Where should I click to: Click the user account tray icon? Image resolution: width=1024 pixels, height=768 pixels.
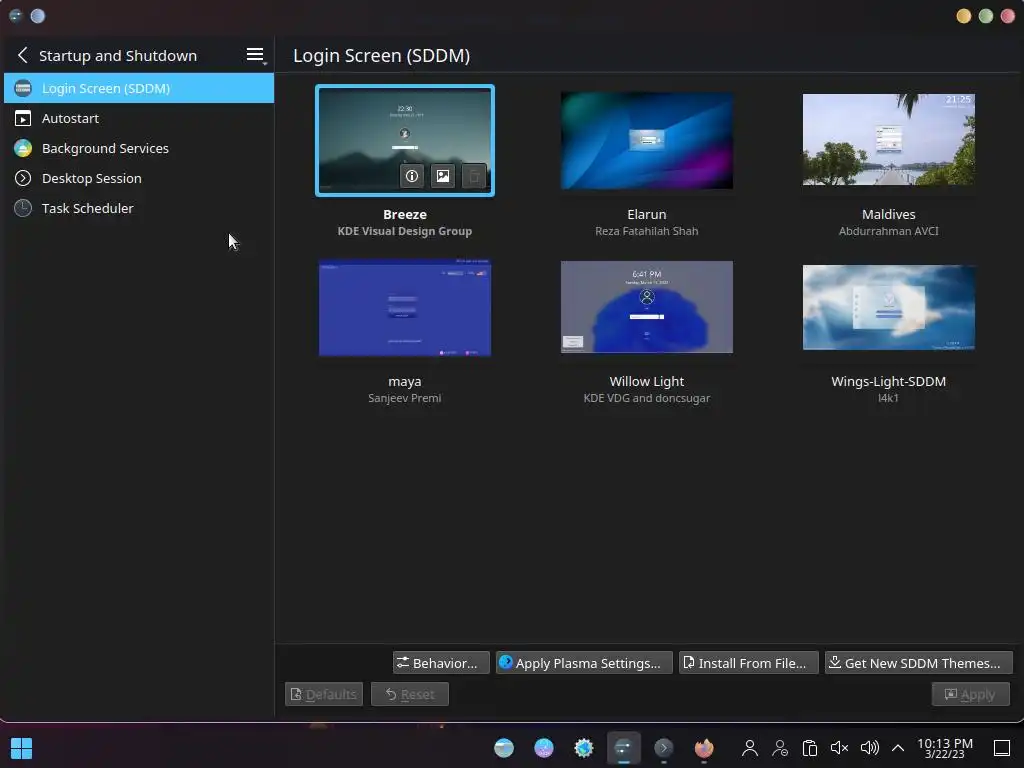[750, 748]
